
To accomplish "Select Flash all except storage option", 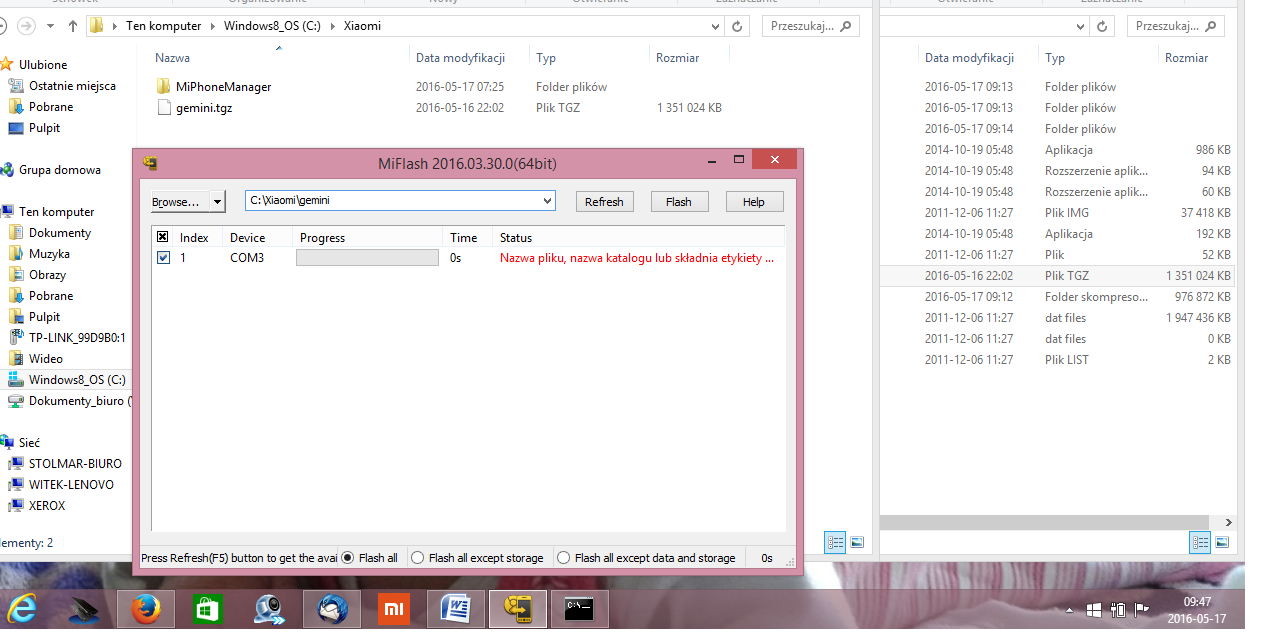I will [418, 558].
